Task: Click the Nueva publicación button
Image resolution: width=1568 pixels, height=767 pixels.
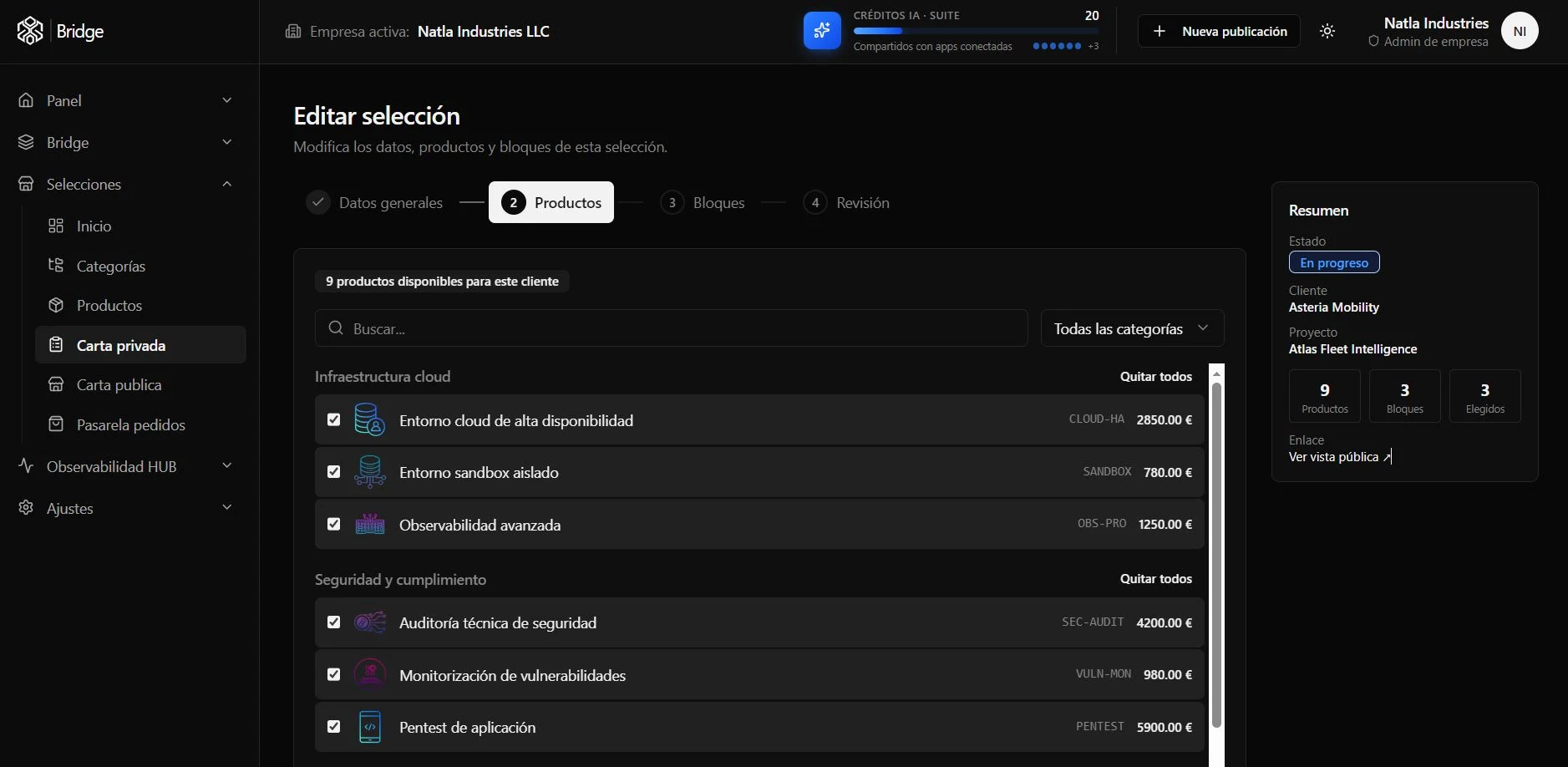Action: pyautogui.click(x=1219, y=31)
